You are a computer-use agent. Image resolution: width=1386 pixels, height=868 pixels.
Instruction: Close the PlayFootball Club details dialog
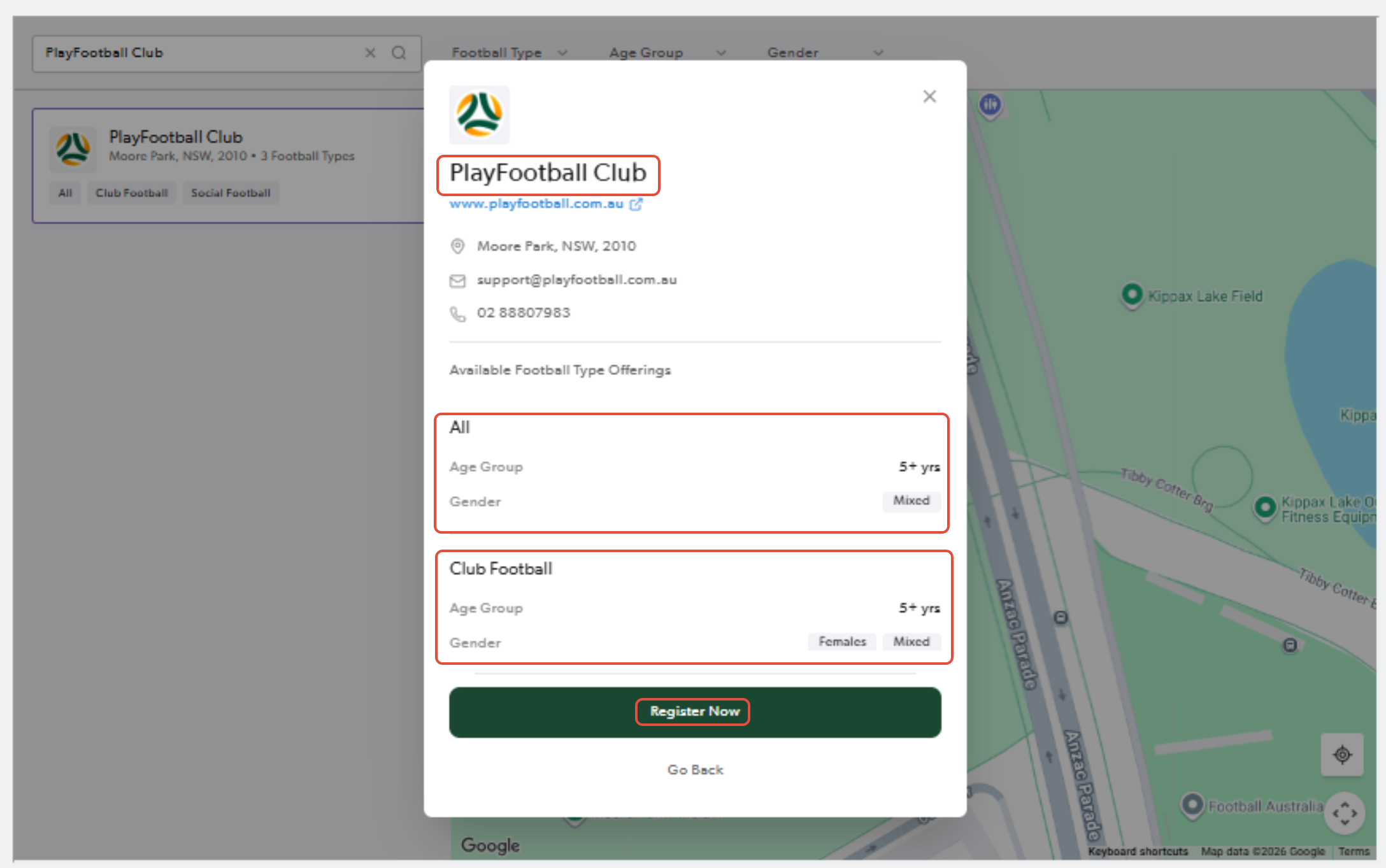[x=929, y=96]
